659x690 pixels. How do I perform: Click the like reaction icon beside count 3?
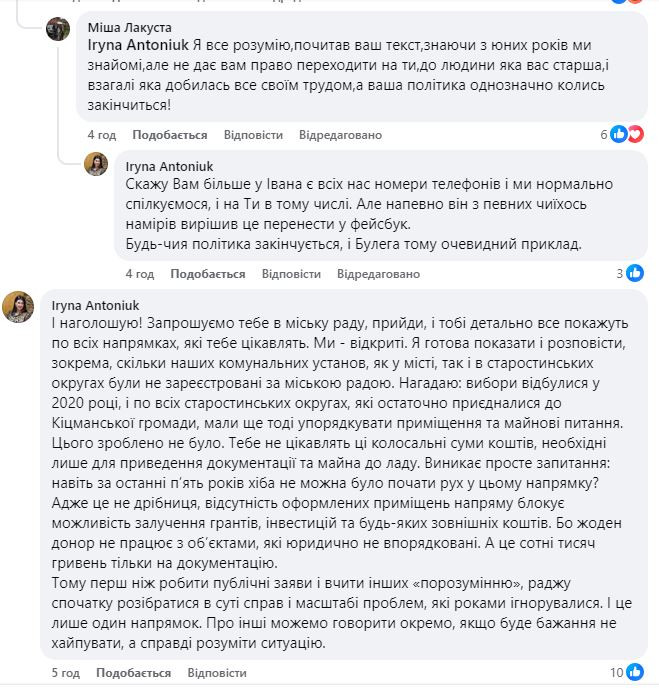pyautogui.click(x=636, y=273)
